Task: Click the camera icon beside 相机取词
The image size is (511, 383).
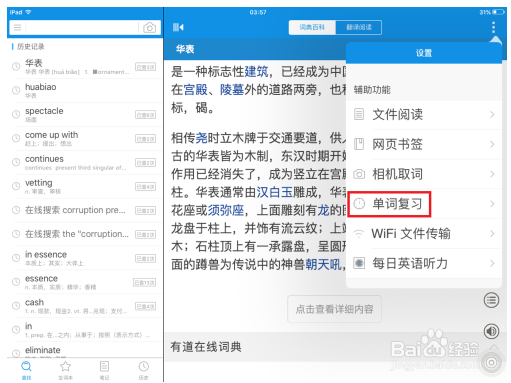Action: [359, 174]
